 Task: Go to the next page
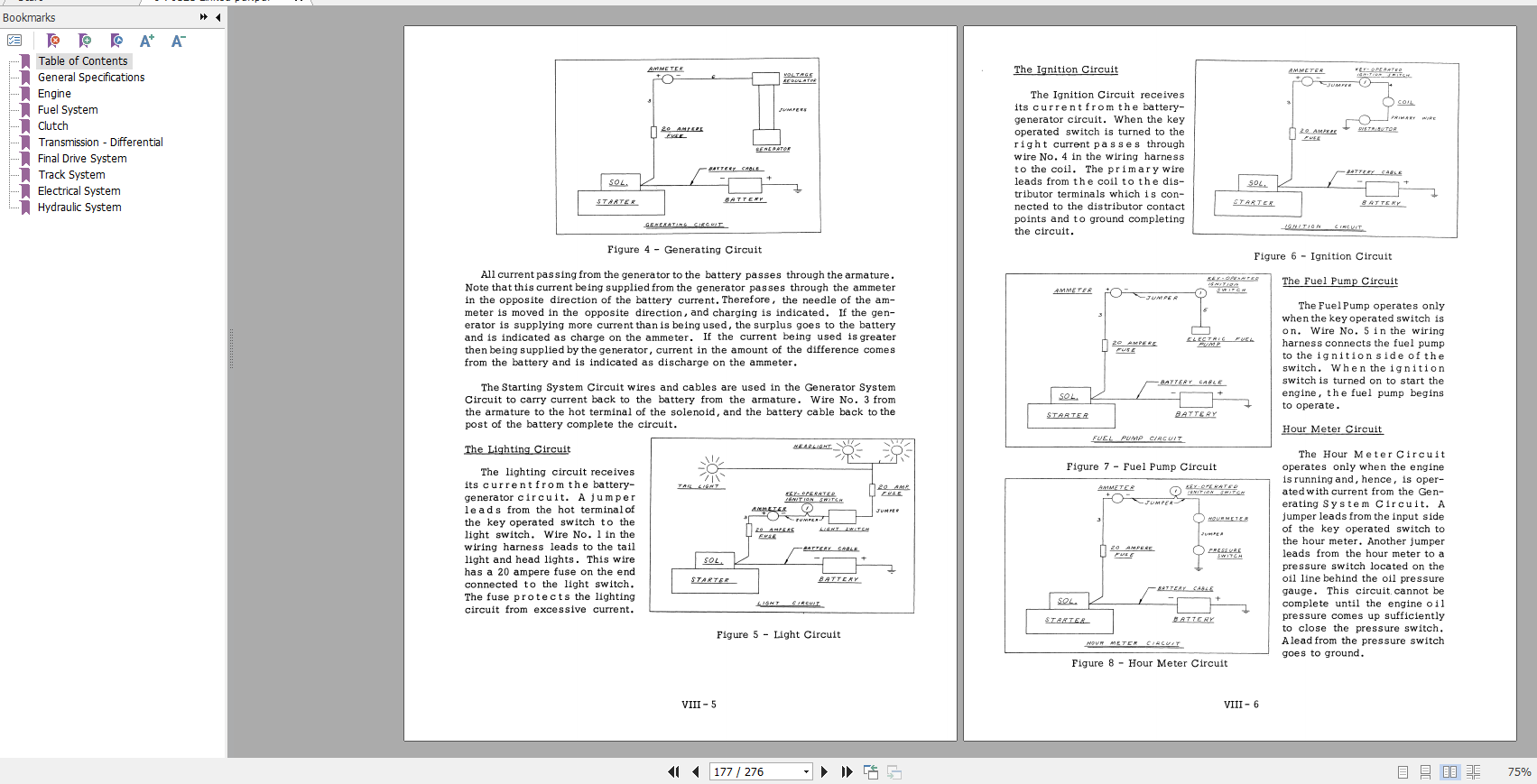pyautogui.click(x=824, y=771)
